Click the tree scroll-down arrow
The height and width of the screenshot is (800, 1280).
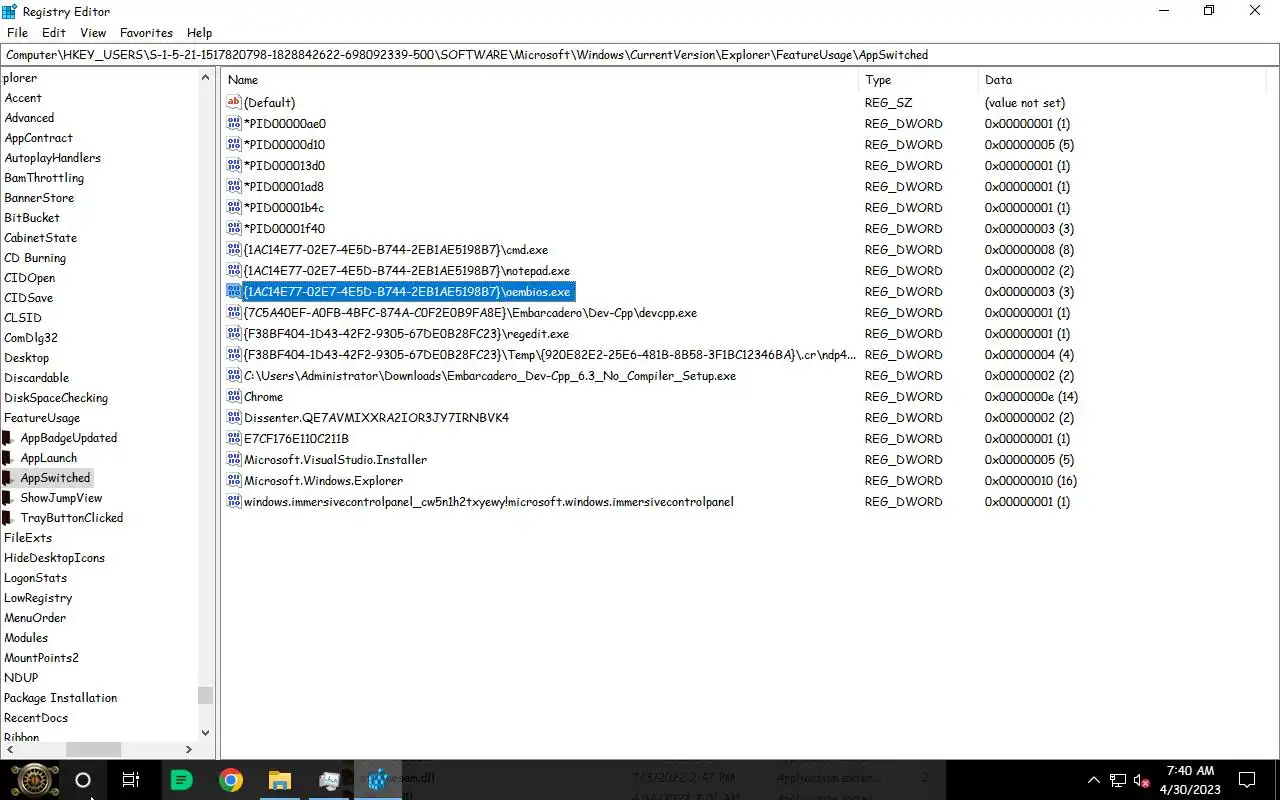pyautogui.click(x=205, y=732)
